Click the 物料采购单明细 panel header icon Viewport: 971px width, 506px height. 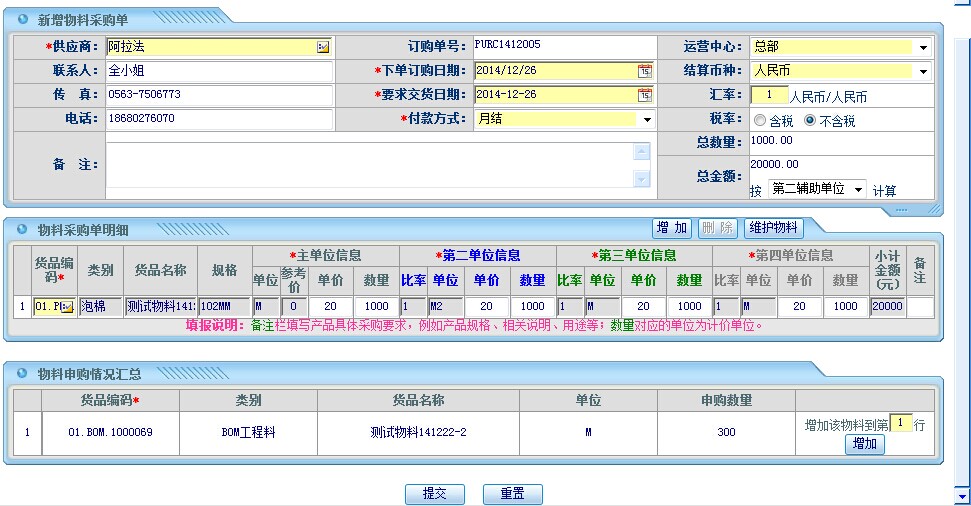pos(23,230)
